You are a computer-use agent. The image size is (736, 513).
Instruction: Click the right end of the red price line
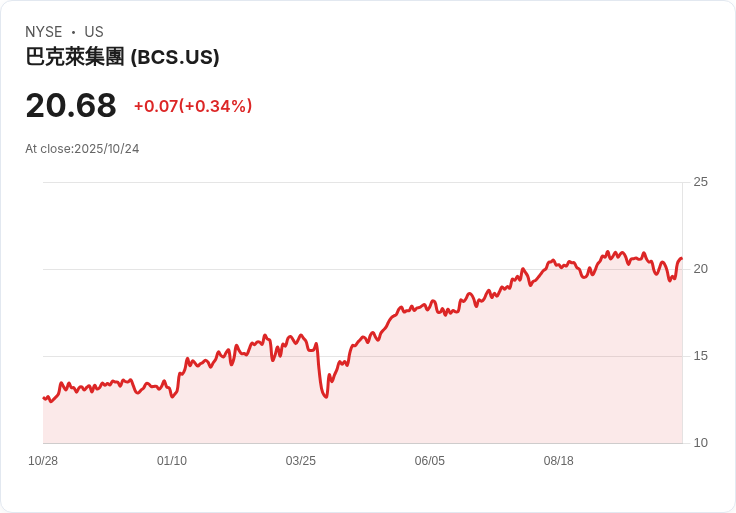pos(681,259)
